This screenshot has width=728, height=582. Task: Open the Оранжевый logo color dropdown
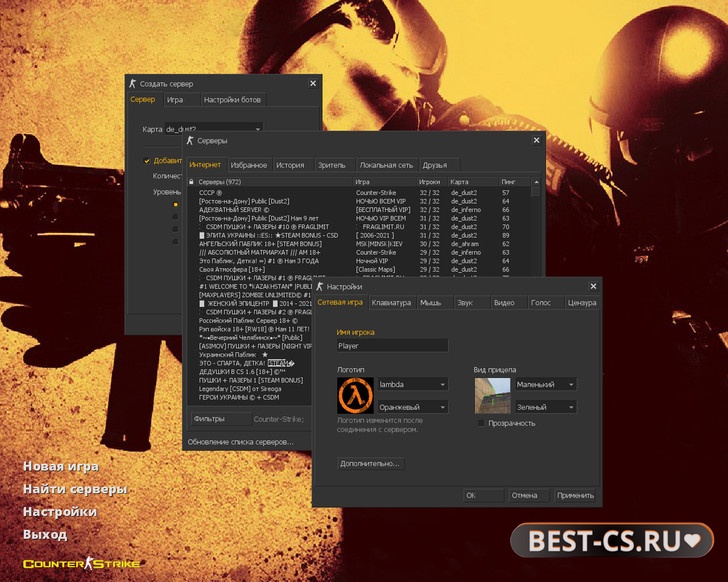(x=413, y=407)
